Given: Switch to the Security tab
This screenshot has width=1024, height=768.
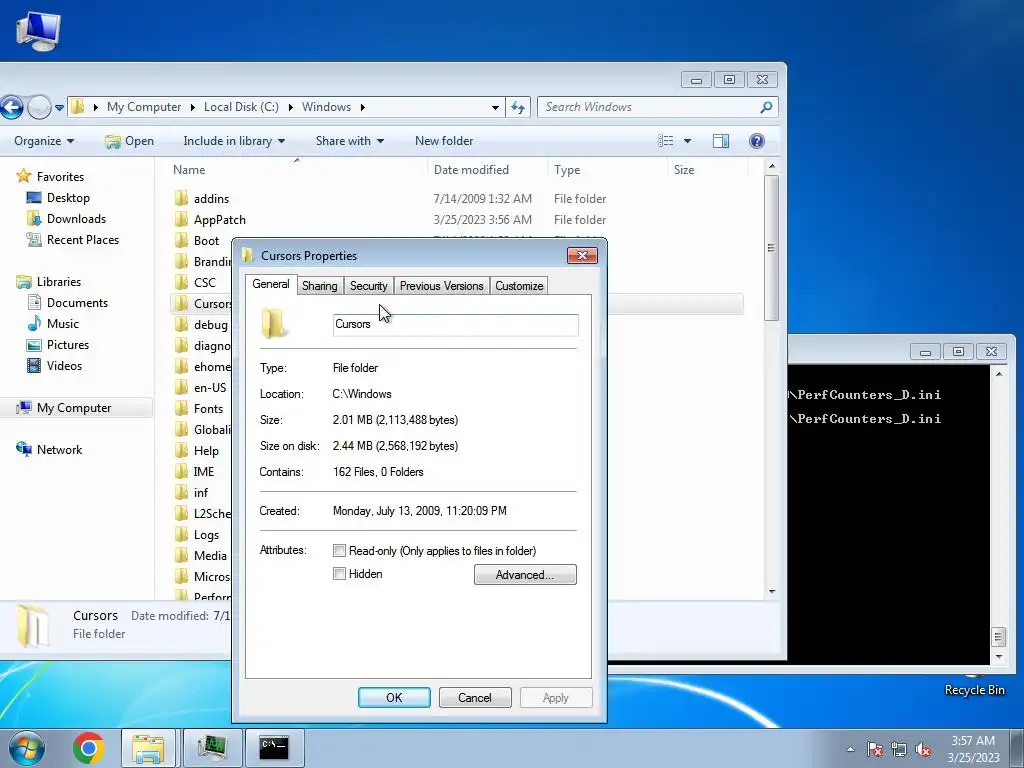Looking at the screenshot, I should [x=368, y=286].
